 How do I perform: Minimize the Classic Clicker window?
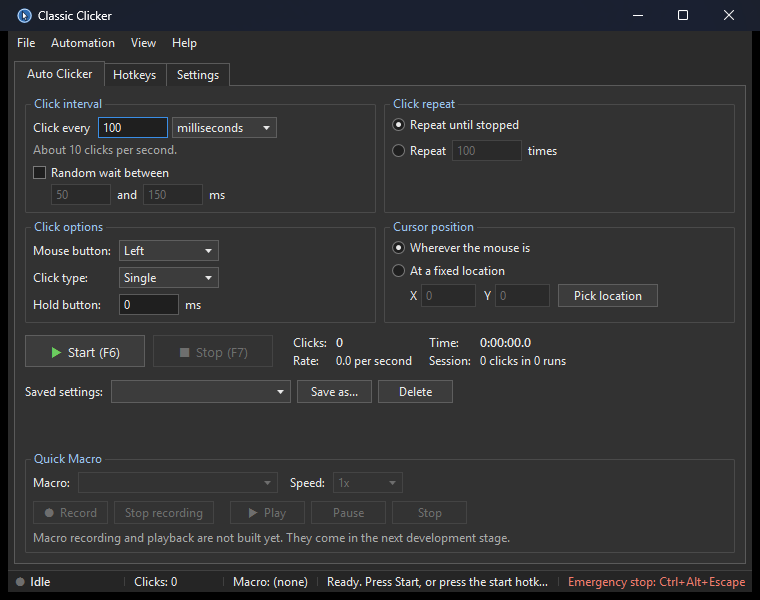[x=638, y=15]
